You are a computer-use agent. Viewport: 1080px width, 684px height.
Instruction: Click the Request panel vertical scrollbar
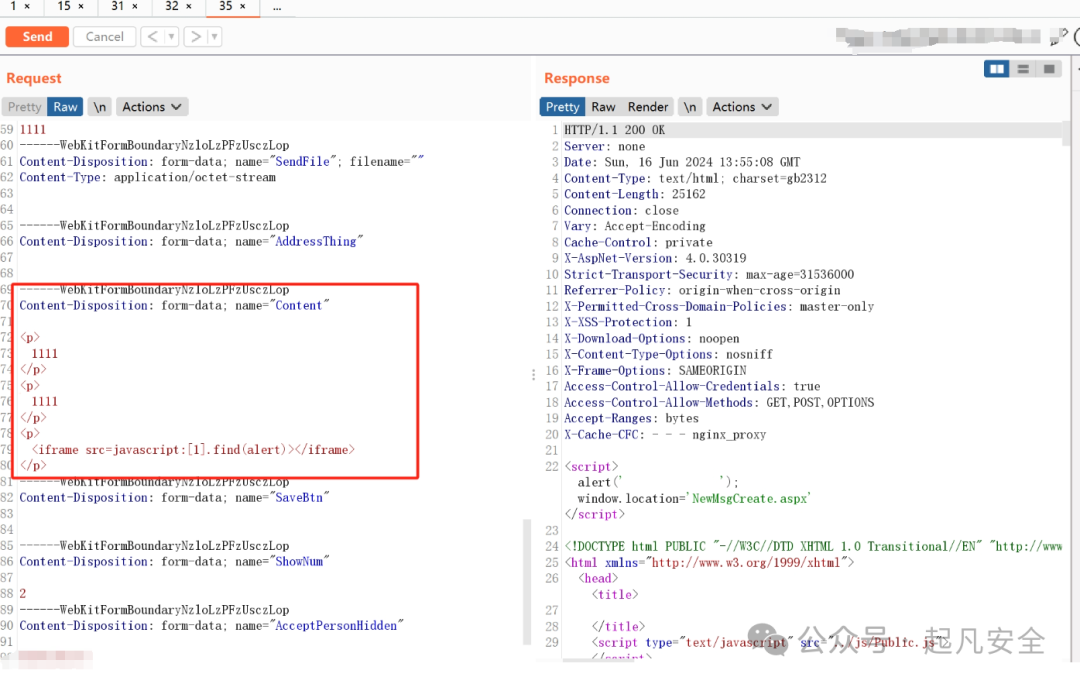(x=527, y=581)
